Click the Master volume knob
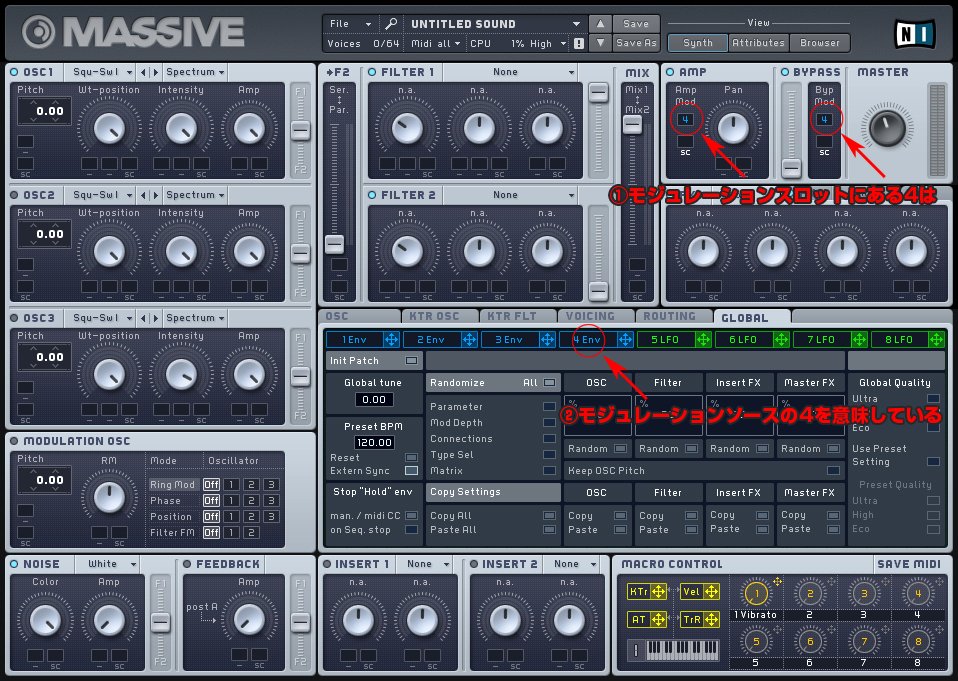The image size is (958, 681). (x=886, y=127)
